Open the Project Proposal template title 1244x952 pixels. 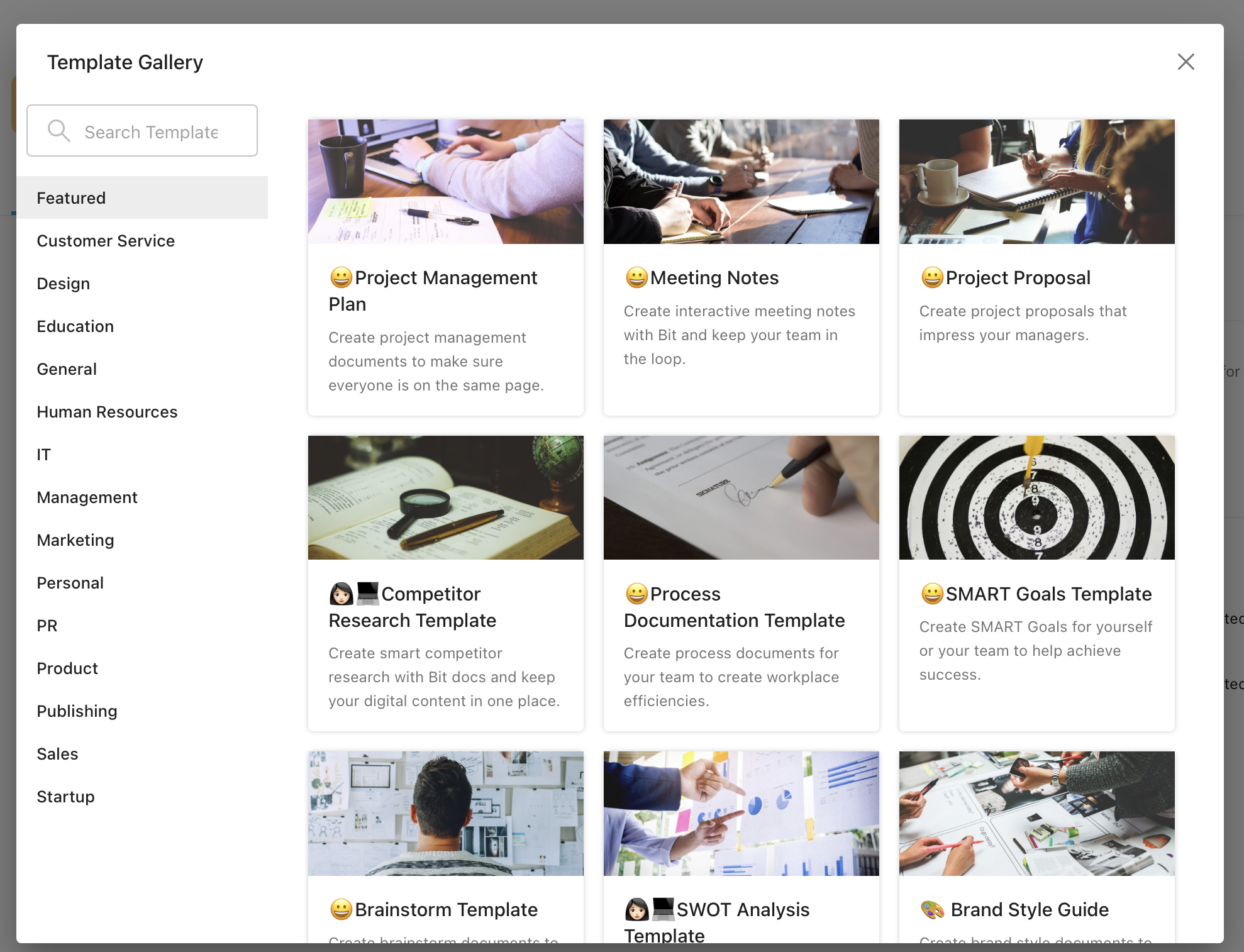tap(1018, 277)
